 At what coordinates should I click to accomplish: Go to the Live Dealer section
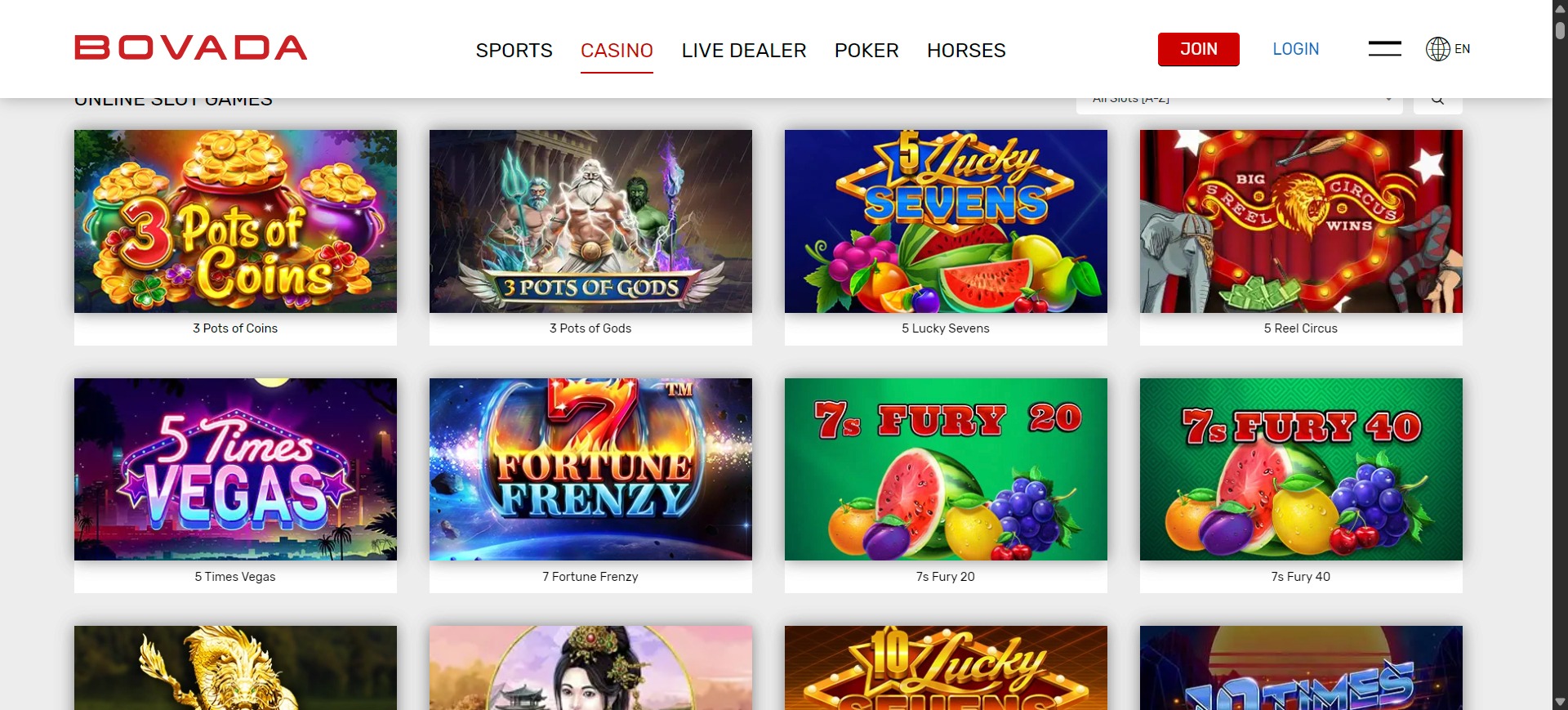[743, 51]
